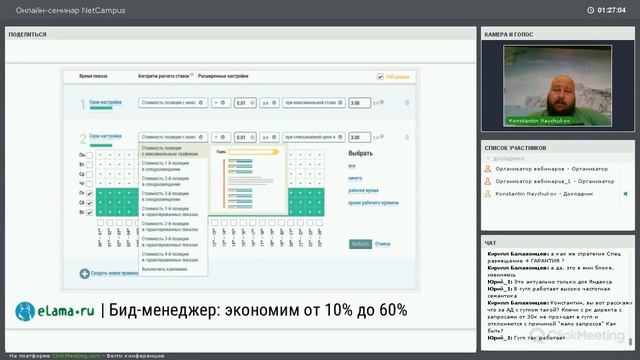640x360 pixels.
Task: Check the Чт day checkbox
Action: 89,184
